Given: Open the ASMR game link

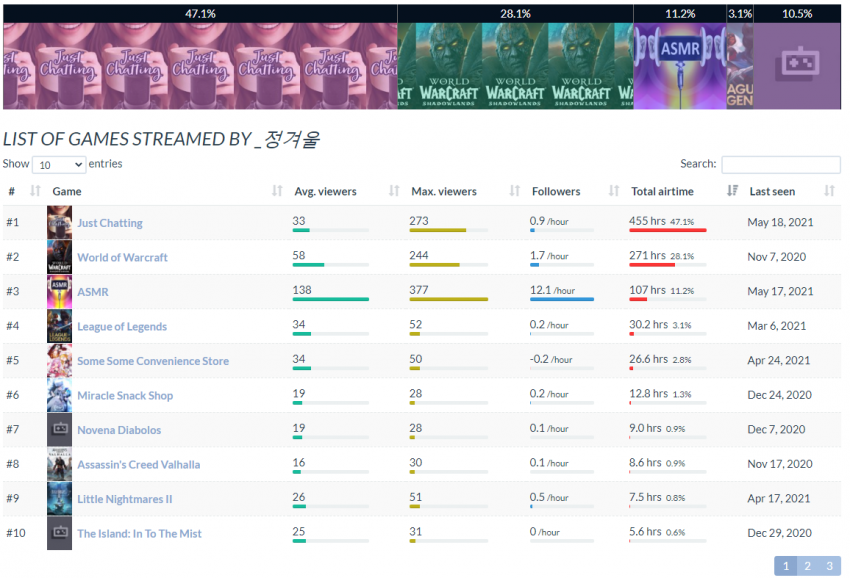Looking at the screenshot, I should pos(93,292).
